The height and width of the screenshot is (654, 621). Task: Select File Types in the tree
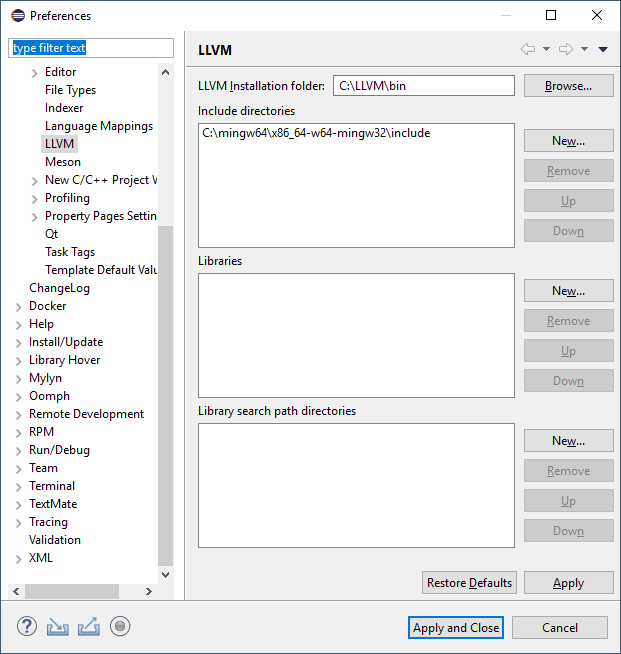(x=70, y=90)
